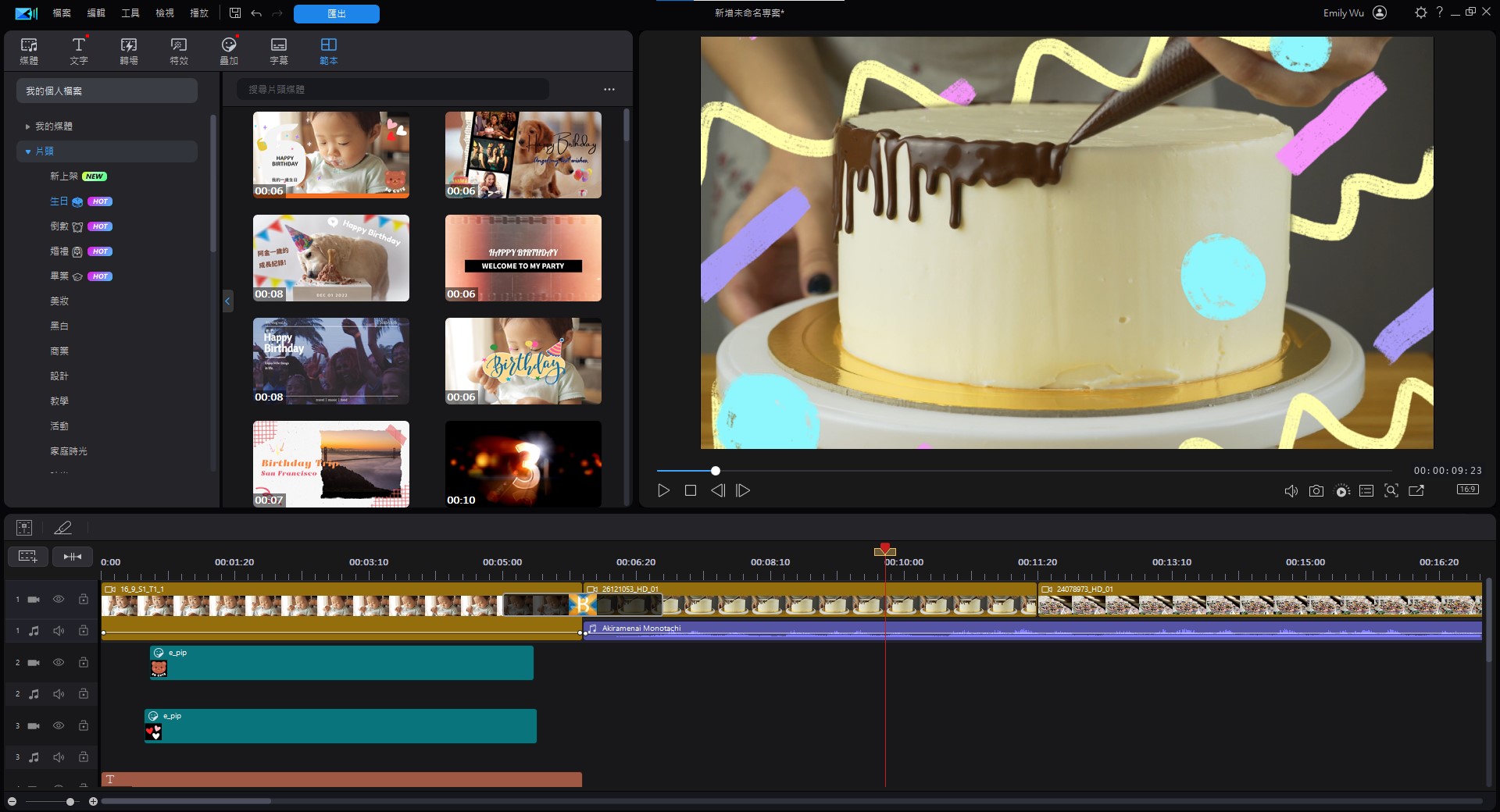Open the 16:9 aspect ratio dropdown
Image resolution: width=1500 pixels, height=812 pixels.
click(1467, 490)
